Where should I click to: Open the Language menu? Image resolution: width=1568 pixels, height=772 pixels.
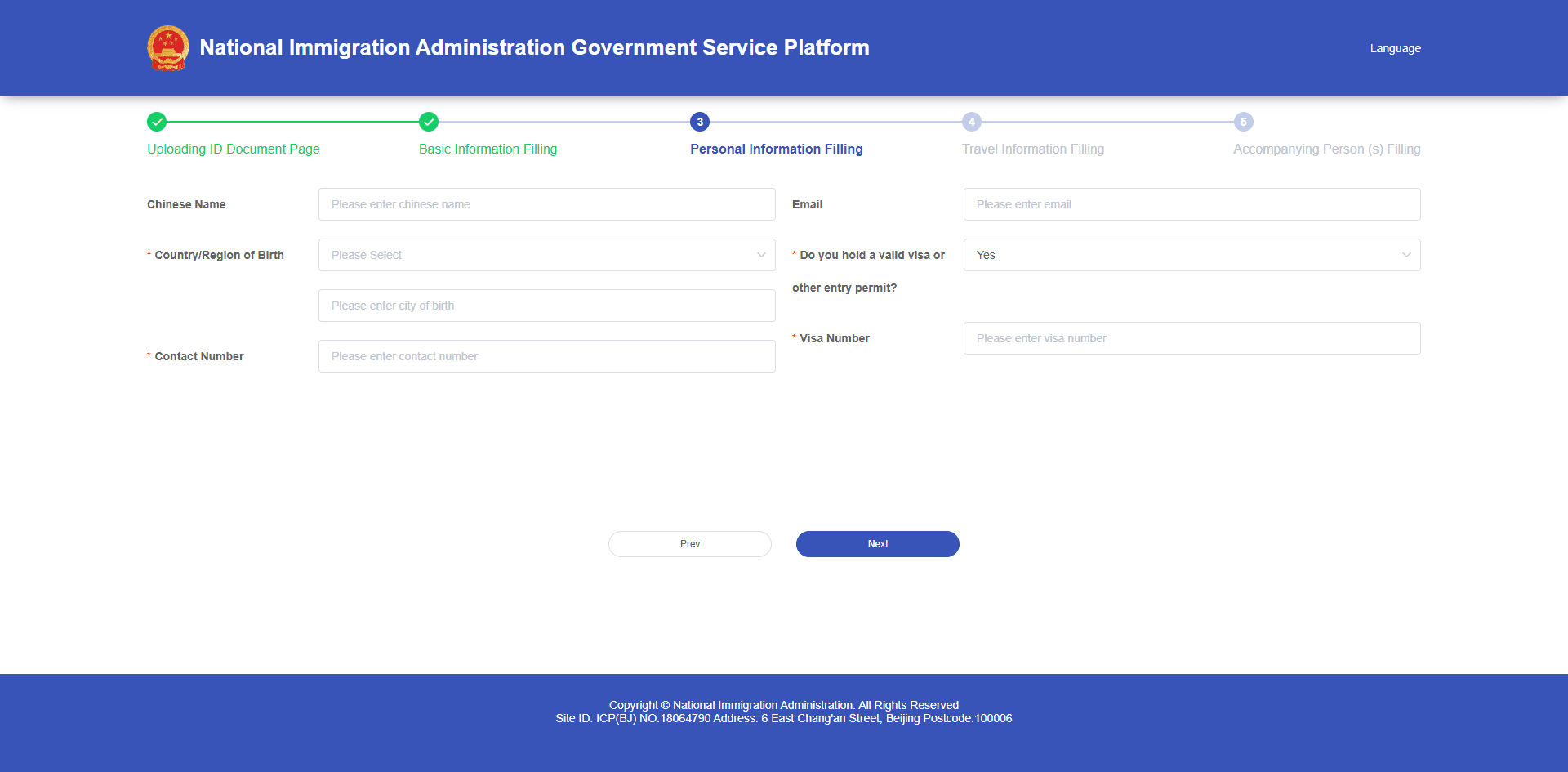coord(1395,48)
